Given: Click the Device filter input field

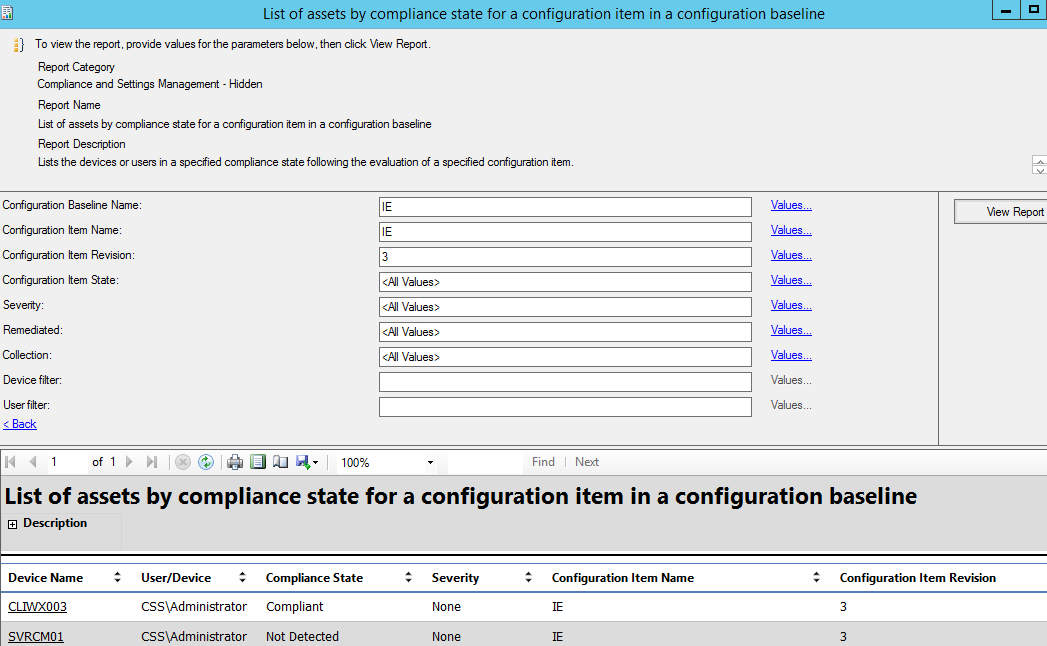Looking at the screenshot, I should (565, 381).
